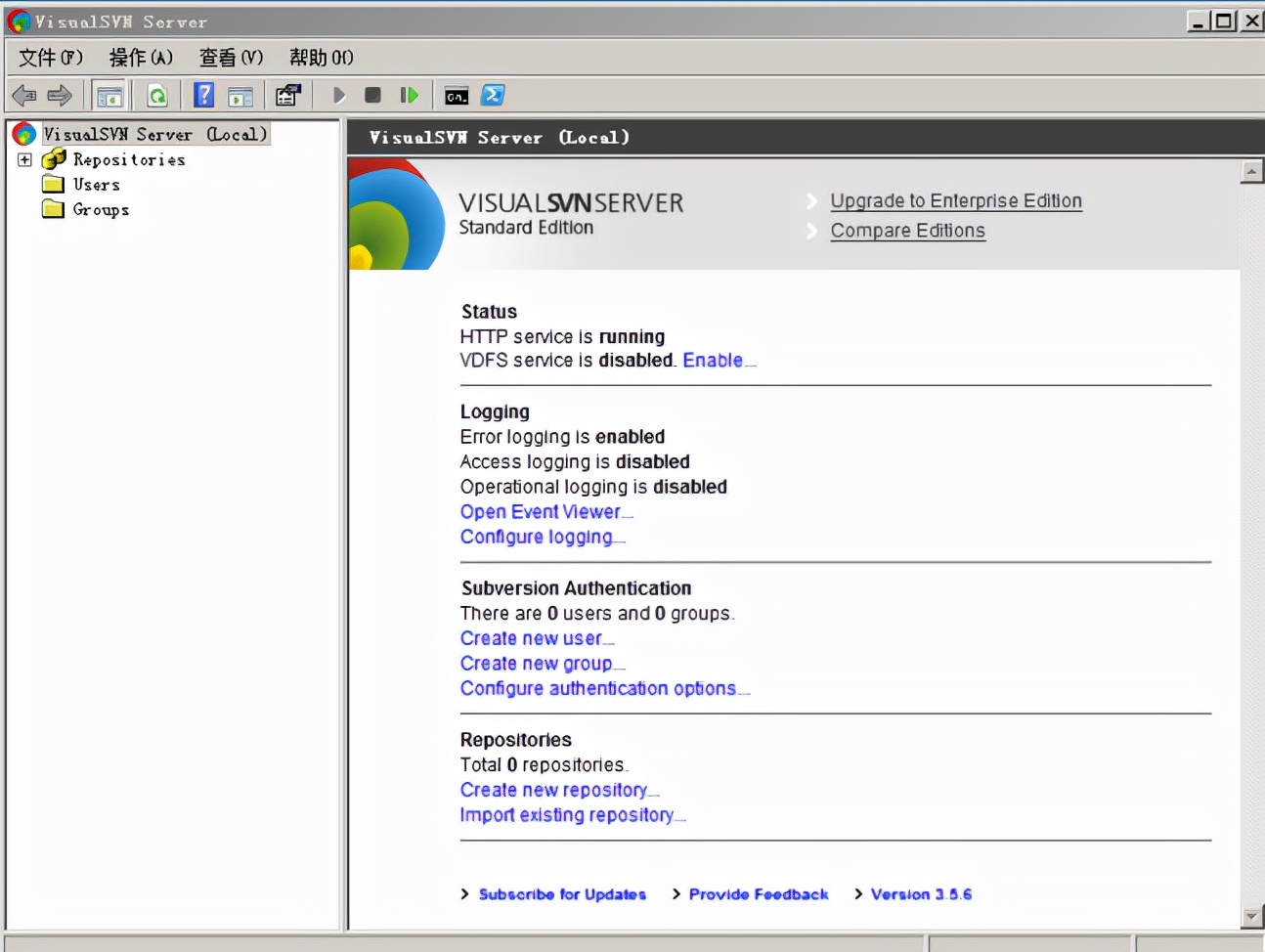
Task: Open Help via blue question mark icon
Action: 203,96
